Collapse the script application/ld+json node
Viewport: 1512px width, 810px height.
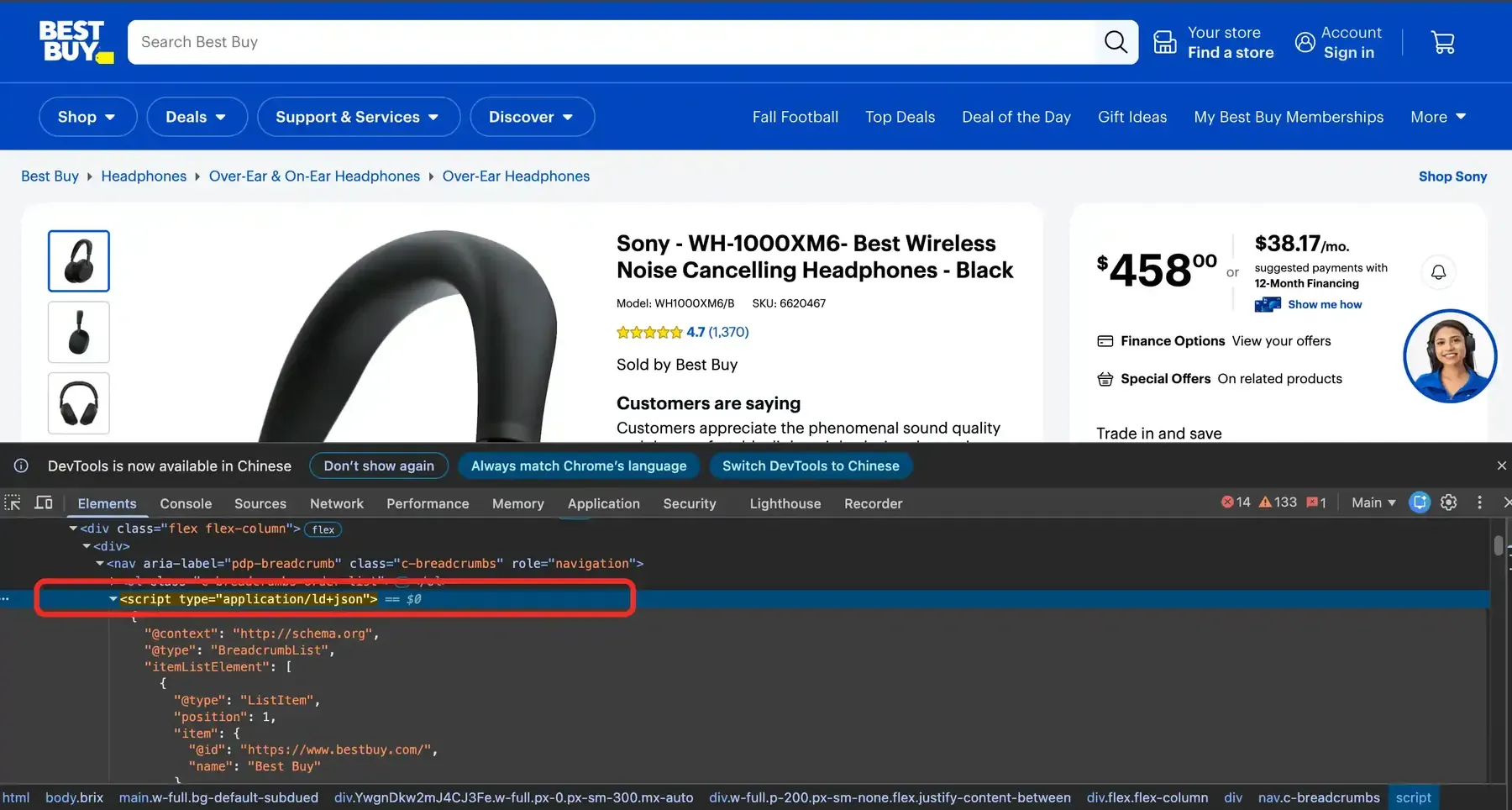pyautogui.click(x=113, y=599)
